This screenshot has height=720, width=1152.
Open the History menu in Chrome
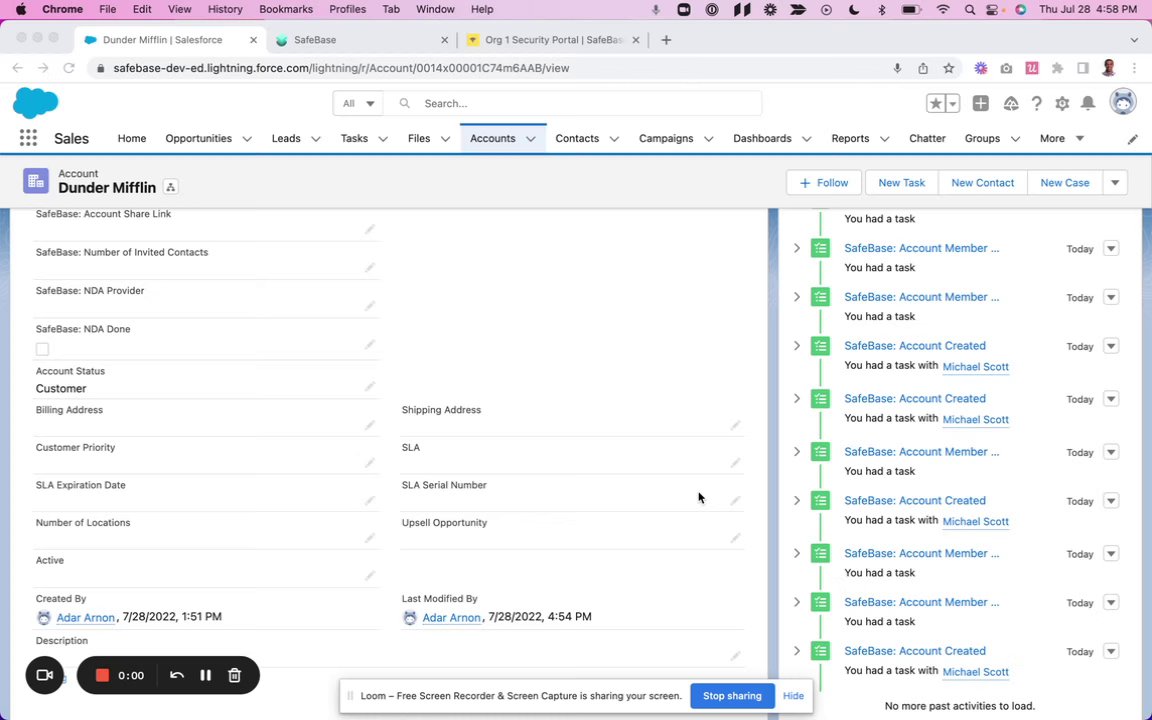click(225, 10)
